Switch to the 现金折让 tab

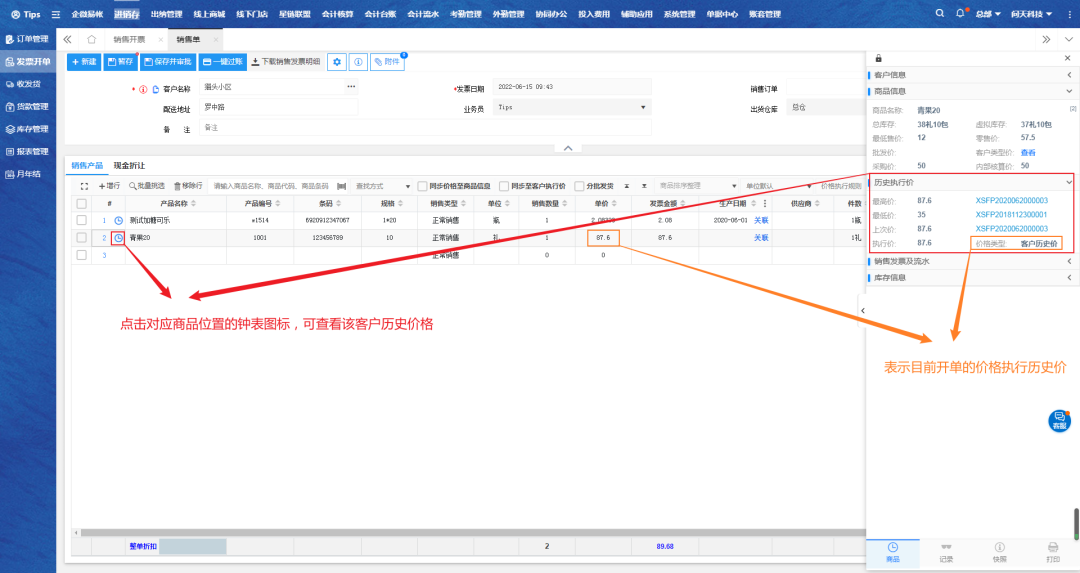[129, 165]
